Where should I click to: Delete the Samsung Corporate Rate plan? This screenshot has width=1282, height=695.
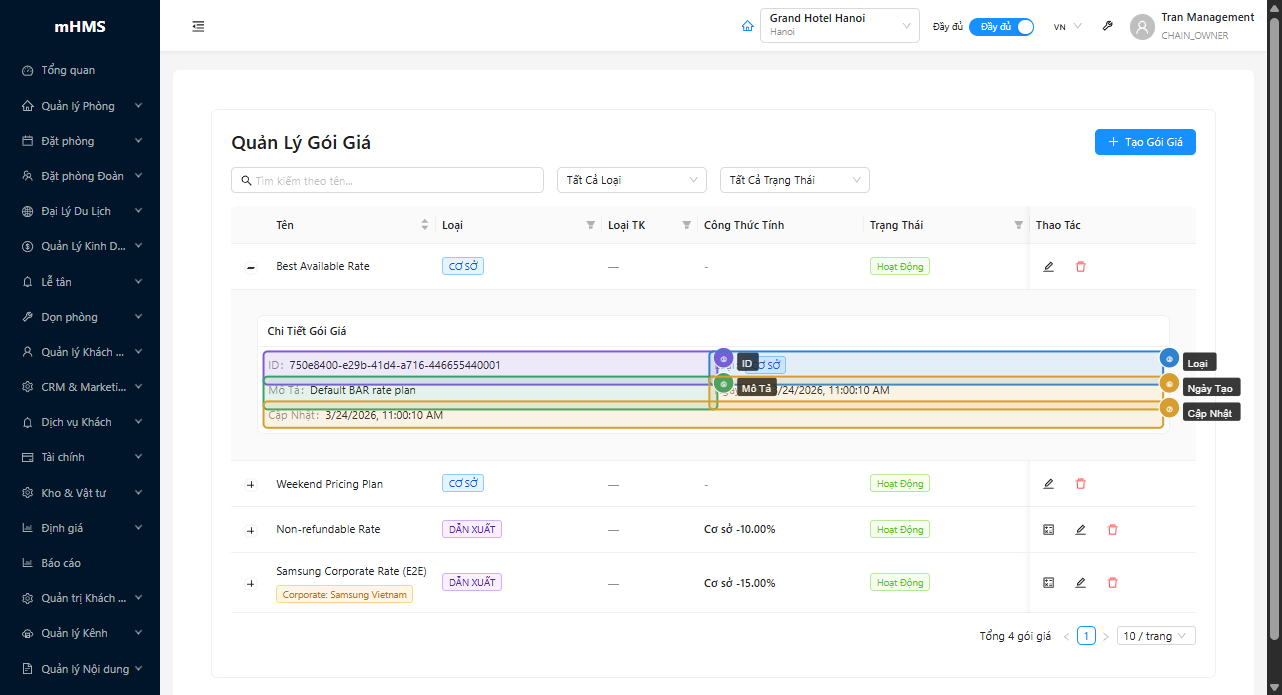coord(1112,583)
